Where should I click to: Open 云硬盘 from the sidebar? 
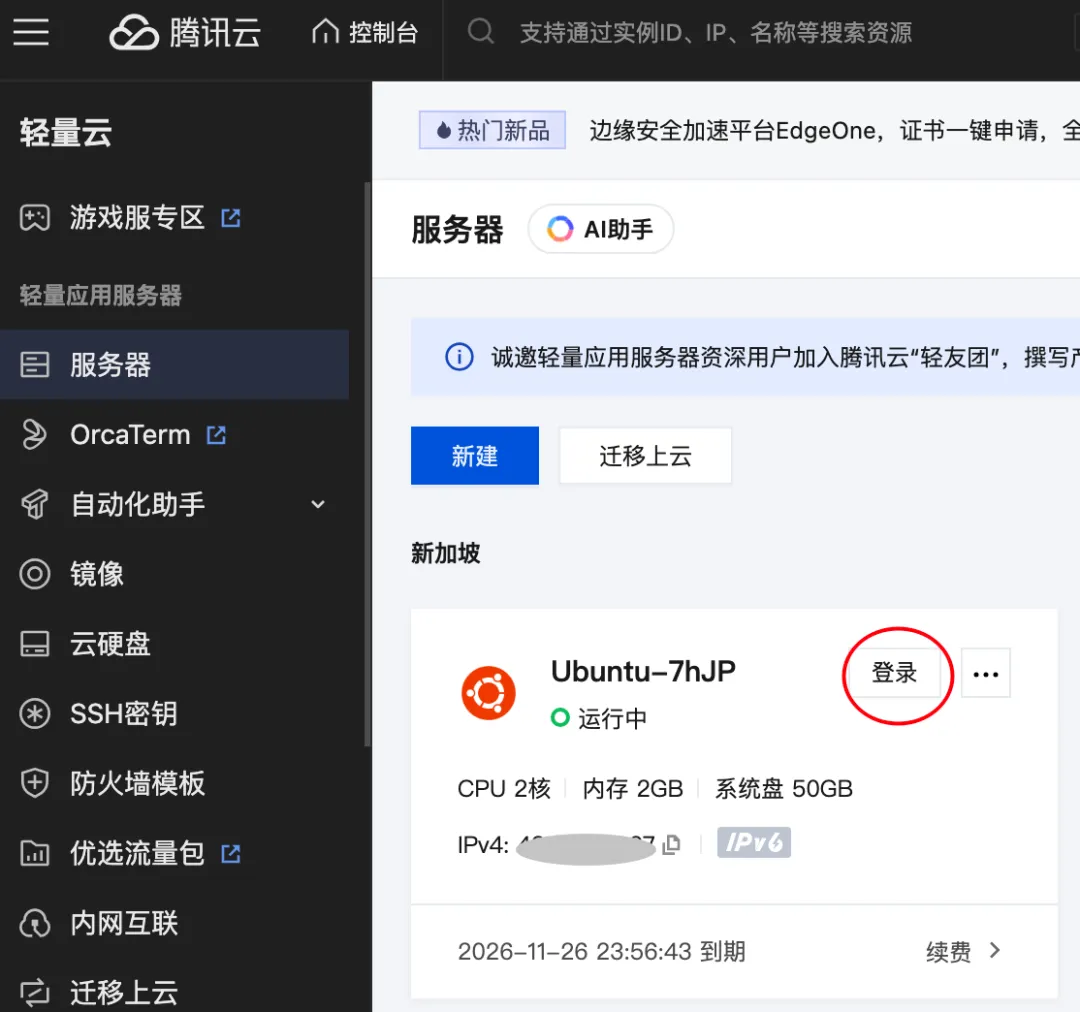click(110, 644)
